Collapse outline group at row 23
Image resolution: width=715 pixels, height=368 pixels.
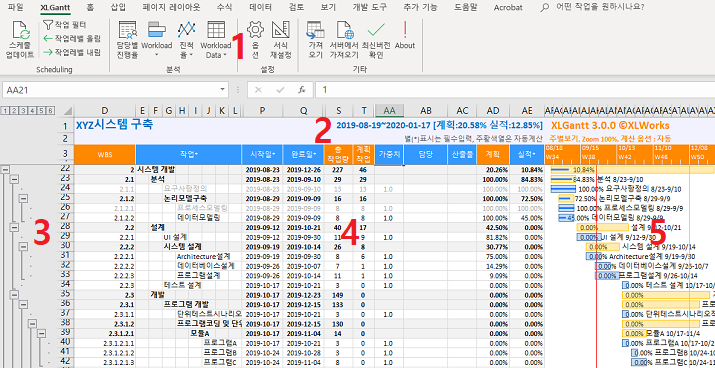(14, 178)
